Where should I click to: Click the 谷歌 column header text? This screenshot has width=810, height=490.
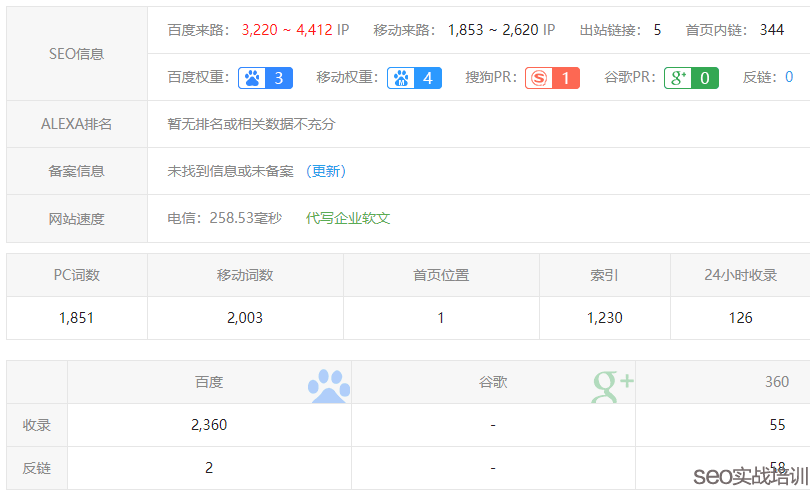click(493, 382)
